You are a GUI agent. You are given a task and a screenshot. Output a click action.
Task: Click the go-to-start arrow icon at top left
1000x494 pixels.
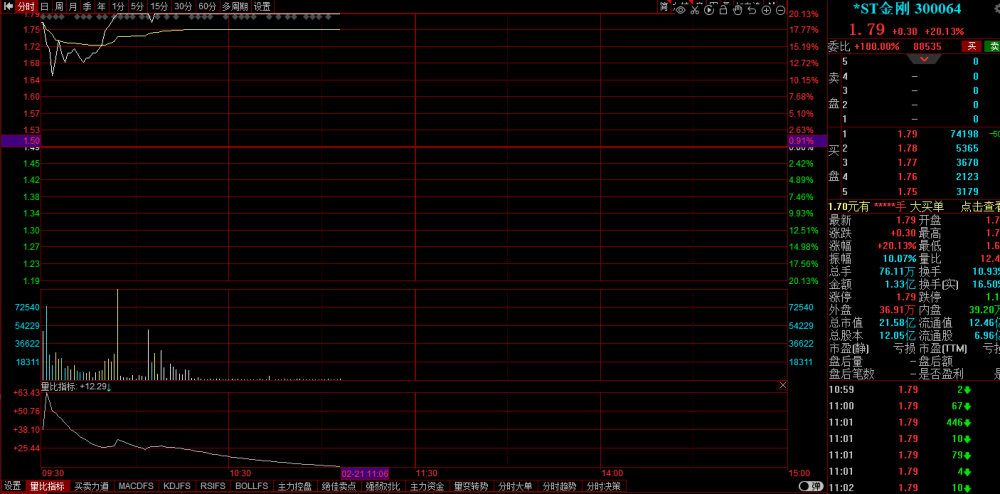point(8,6)
